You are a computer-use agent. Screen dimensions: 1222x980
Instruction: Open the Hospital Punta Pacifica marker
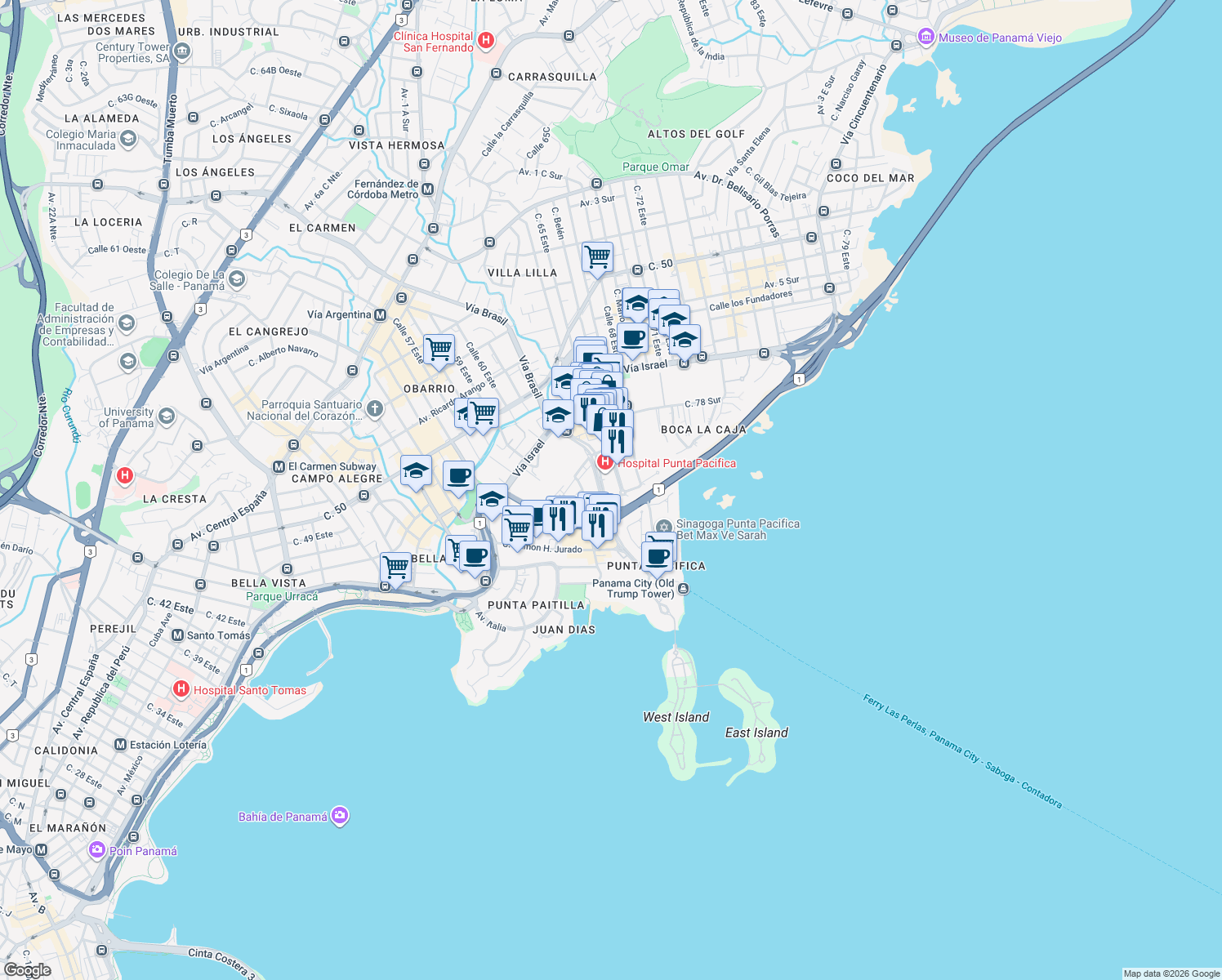[604, 462]
